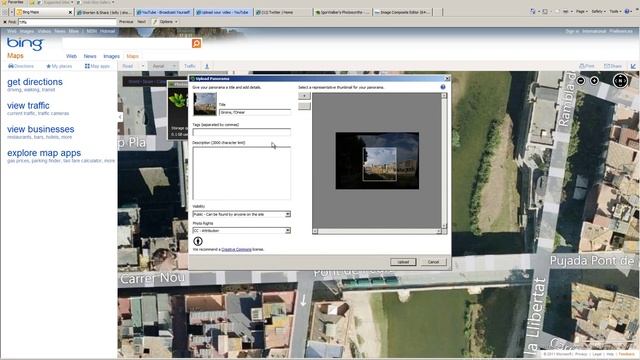The width and height of the screenshot is (640, 360).
Task: Click the Bing logo
Action: click(x=25, y=43)
